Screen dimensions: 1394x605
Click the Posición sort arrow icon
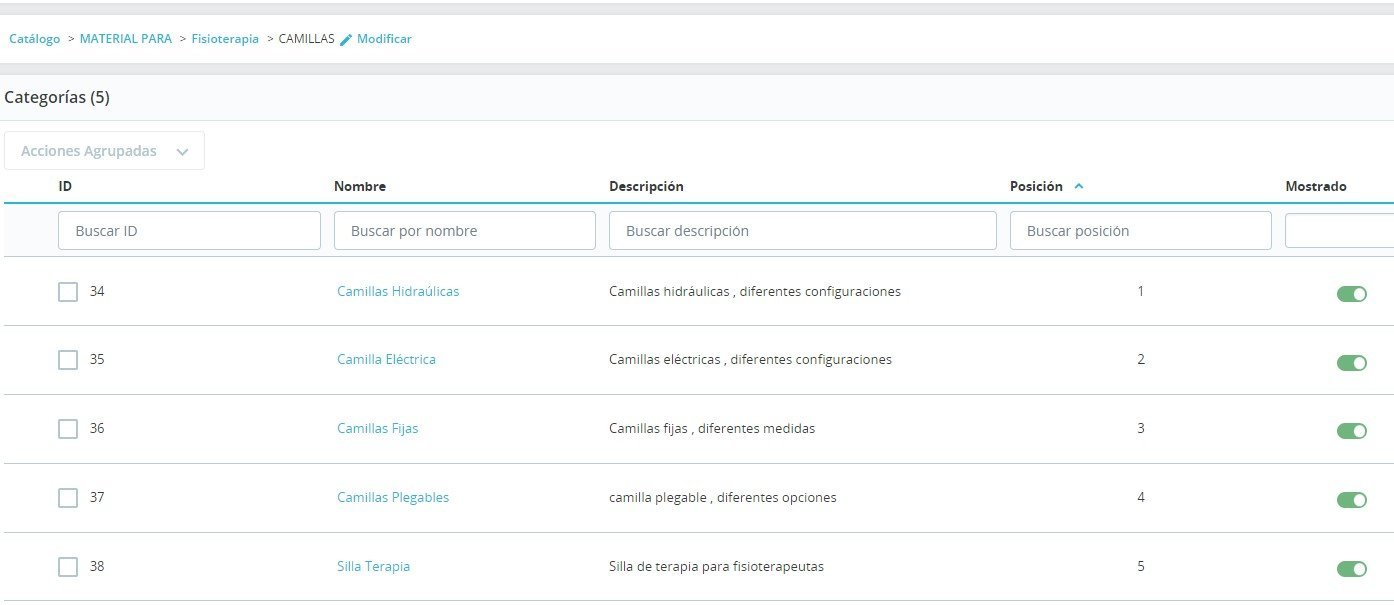pos(1078,187)
